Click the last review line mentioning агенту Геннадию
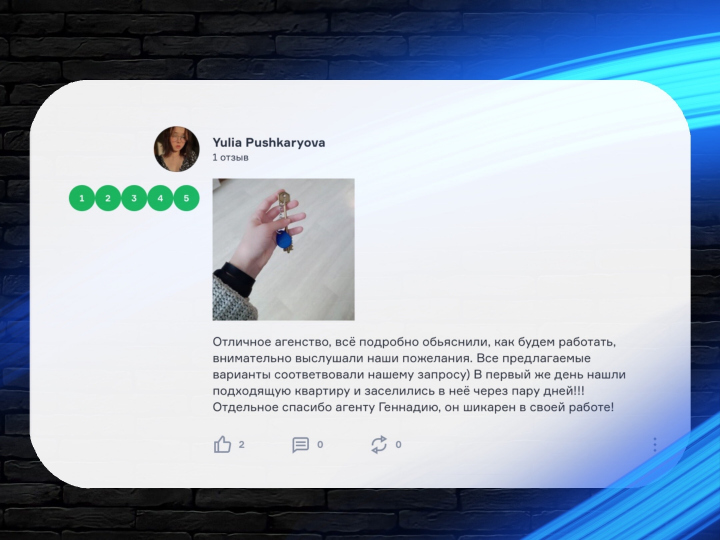Screen dimensions: 720x540 point(413,407)
